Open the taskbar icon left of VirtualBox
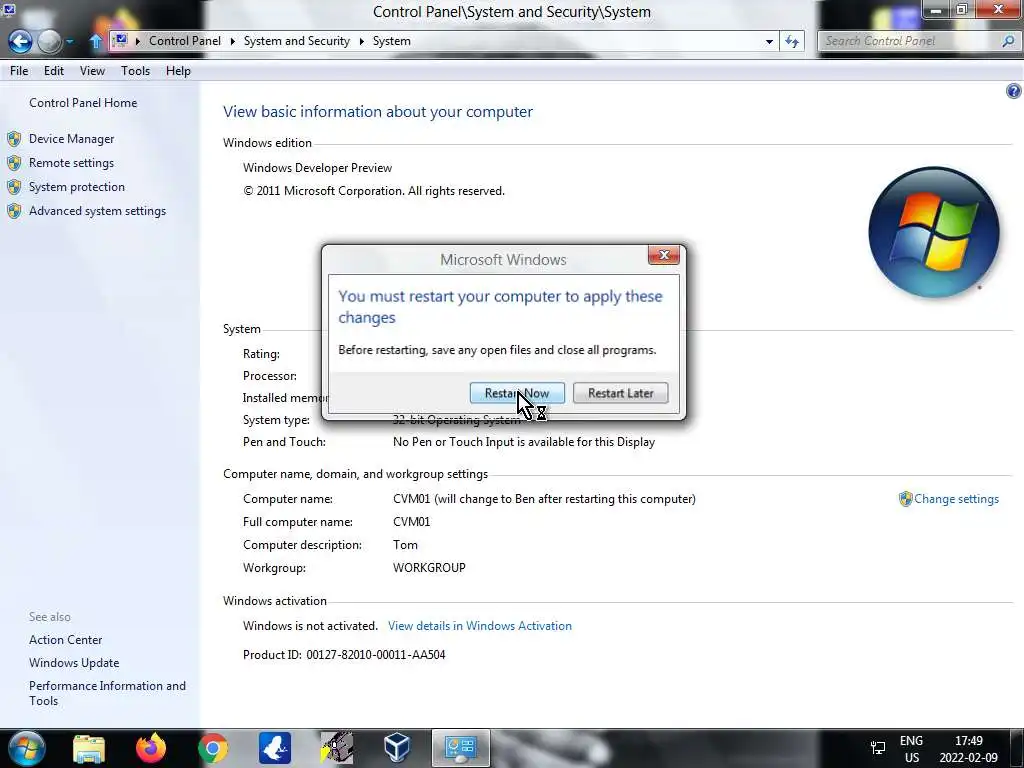The width and height of the screenshot is (1024, 768). [337, 748]
